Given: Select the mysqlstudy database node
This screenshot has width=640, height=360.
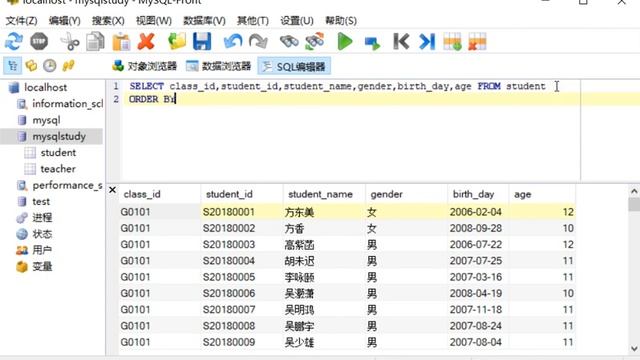Looking at the screenshot, I should pos(59,136).
